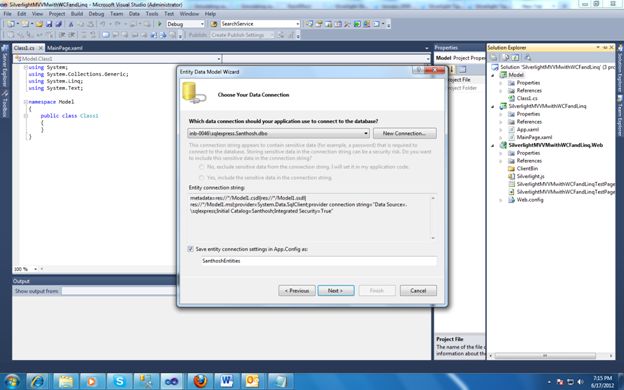This screenshot has height=390, width=624.
Task: Collapse the SilverlightMVVMwithWCFandLinq.Web project node
Action: (x=493, y=145)
